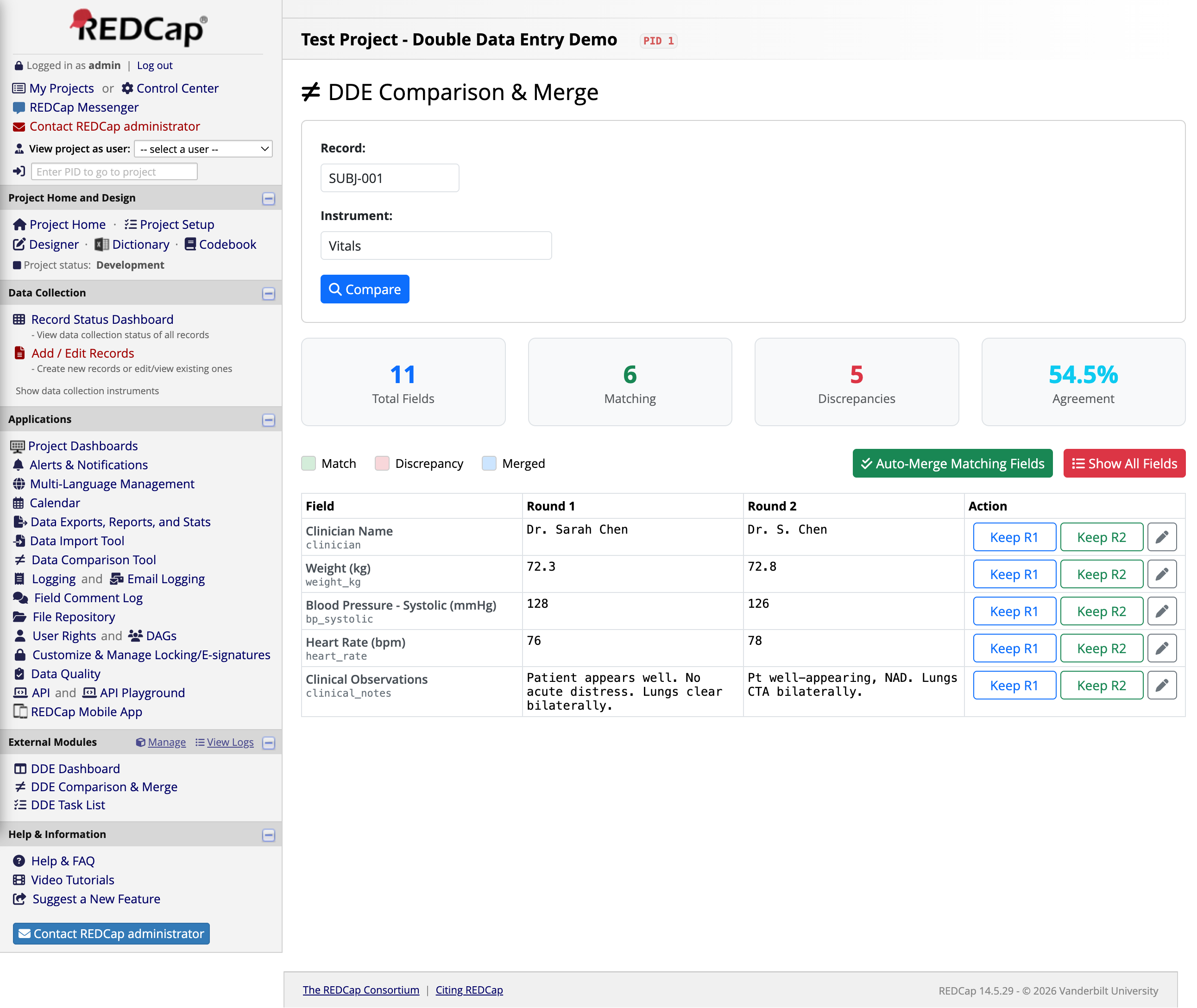Keep R1 value for Clinician Name
This screenshot has width=1197, height=1008.
coord(1014,537)
